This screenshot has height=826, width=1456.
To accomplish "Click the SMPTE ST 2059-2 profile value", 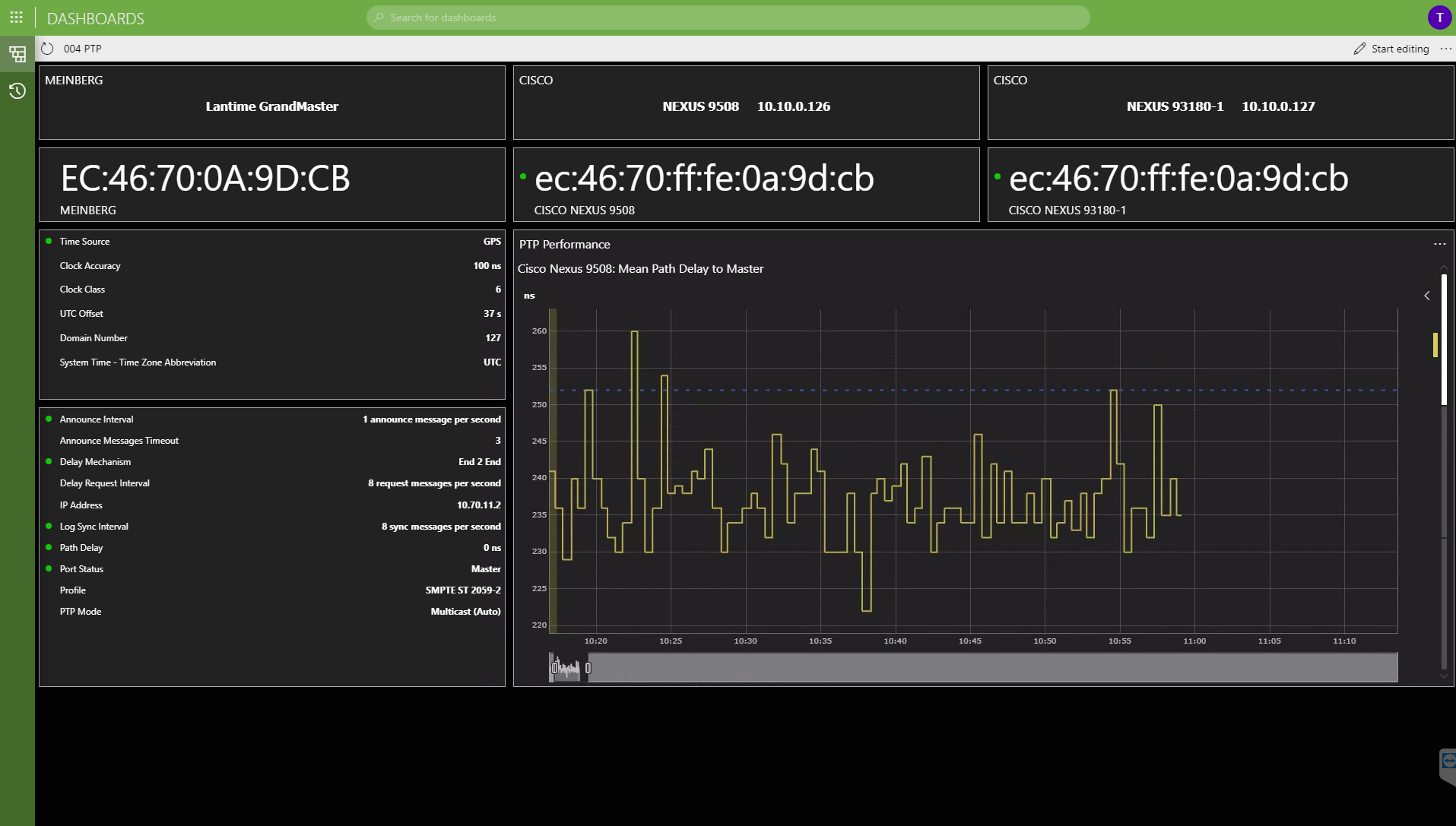I will point(463,590).
